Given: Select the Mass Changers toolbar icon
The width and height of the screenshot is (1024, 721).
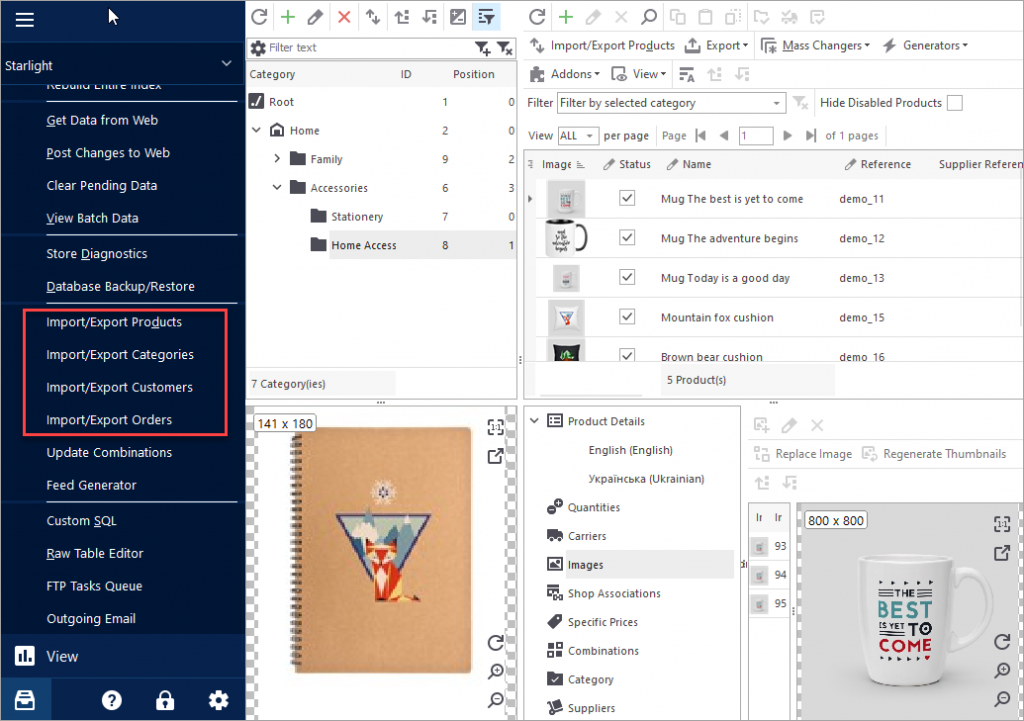Looking at the screenshot, I should coord(772,45).
